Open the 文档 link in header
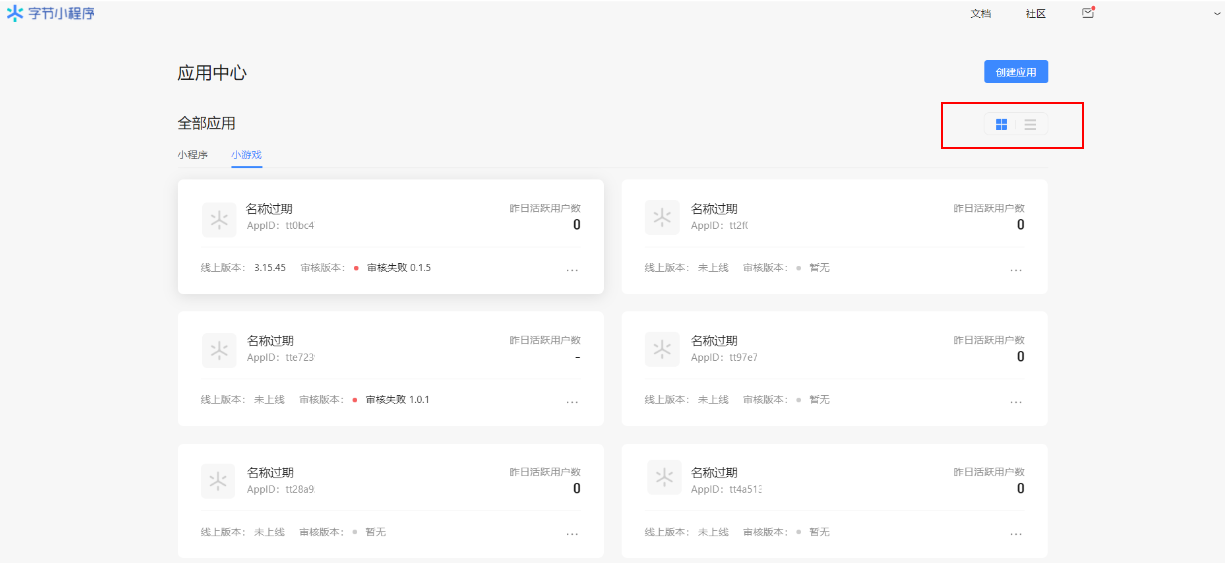This screenshot has height=563, width=1225. 980,14
